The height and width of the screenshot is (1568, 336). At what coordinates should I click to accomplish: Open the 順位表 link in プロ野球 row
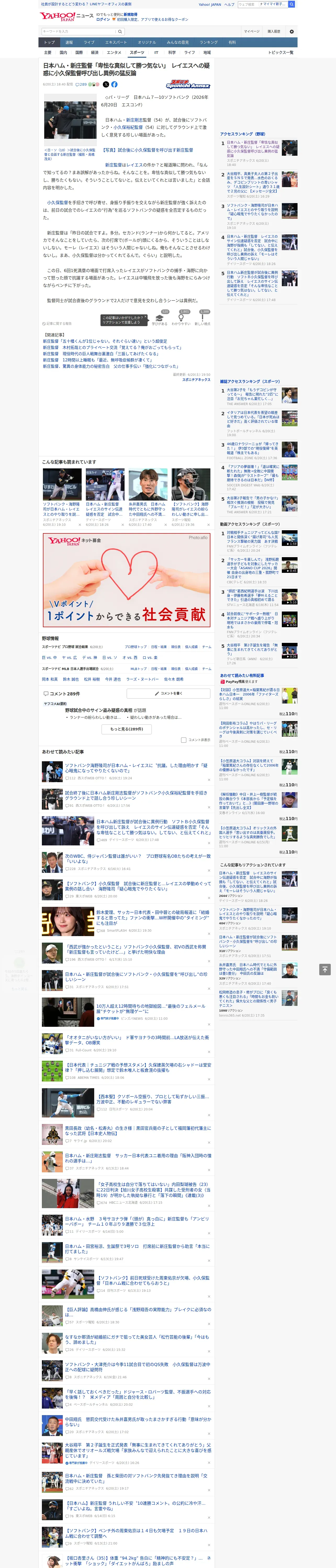pyautogui.click(x=176, y=647)
